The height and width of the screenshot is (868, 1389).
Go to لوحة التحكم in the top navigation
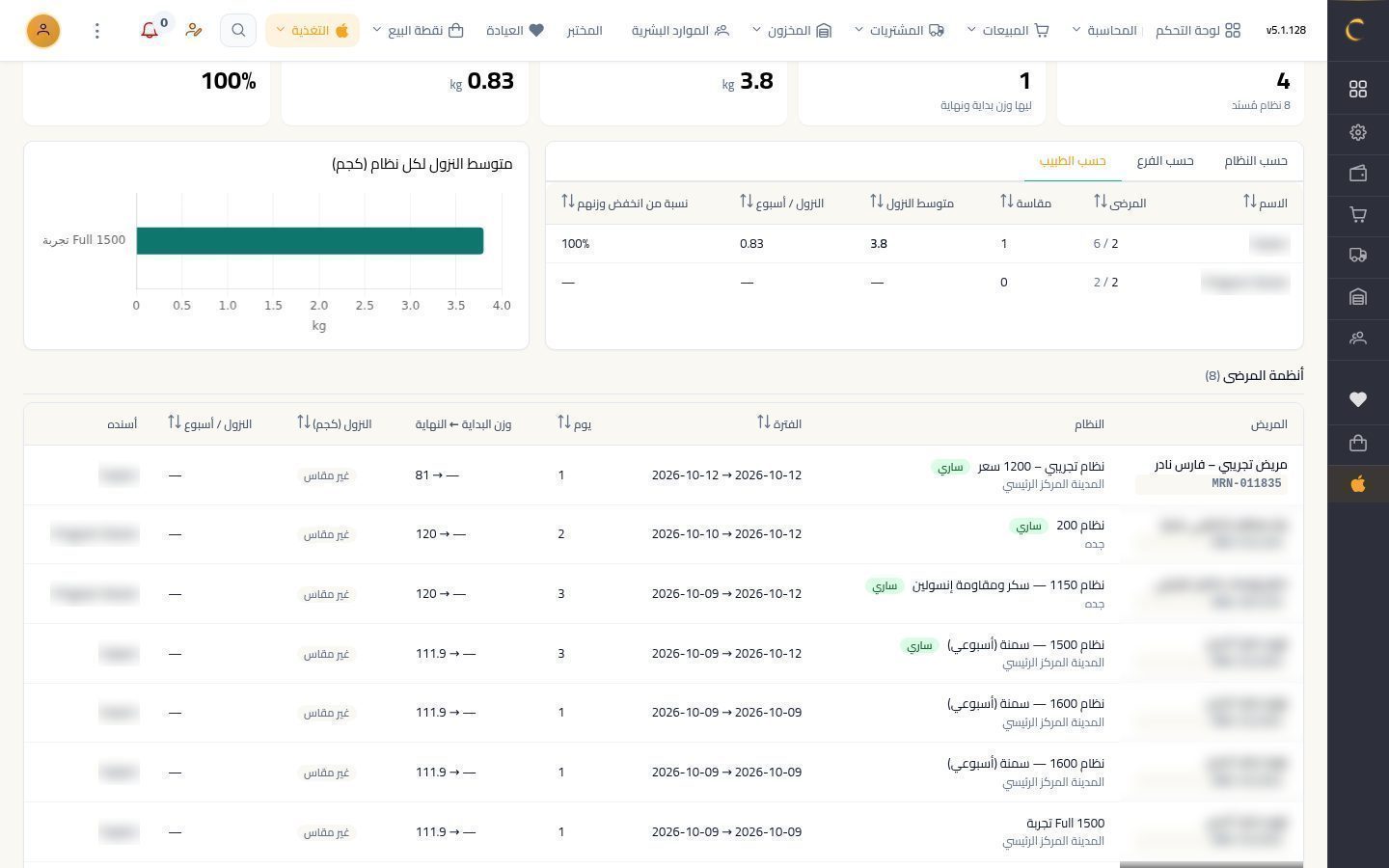[1198, 30]
